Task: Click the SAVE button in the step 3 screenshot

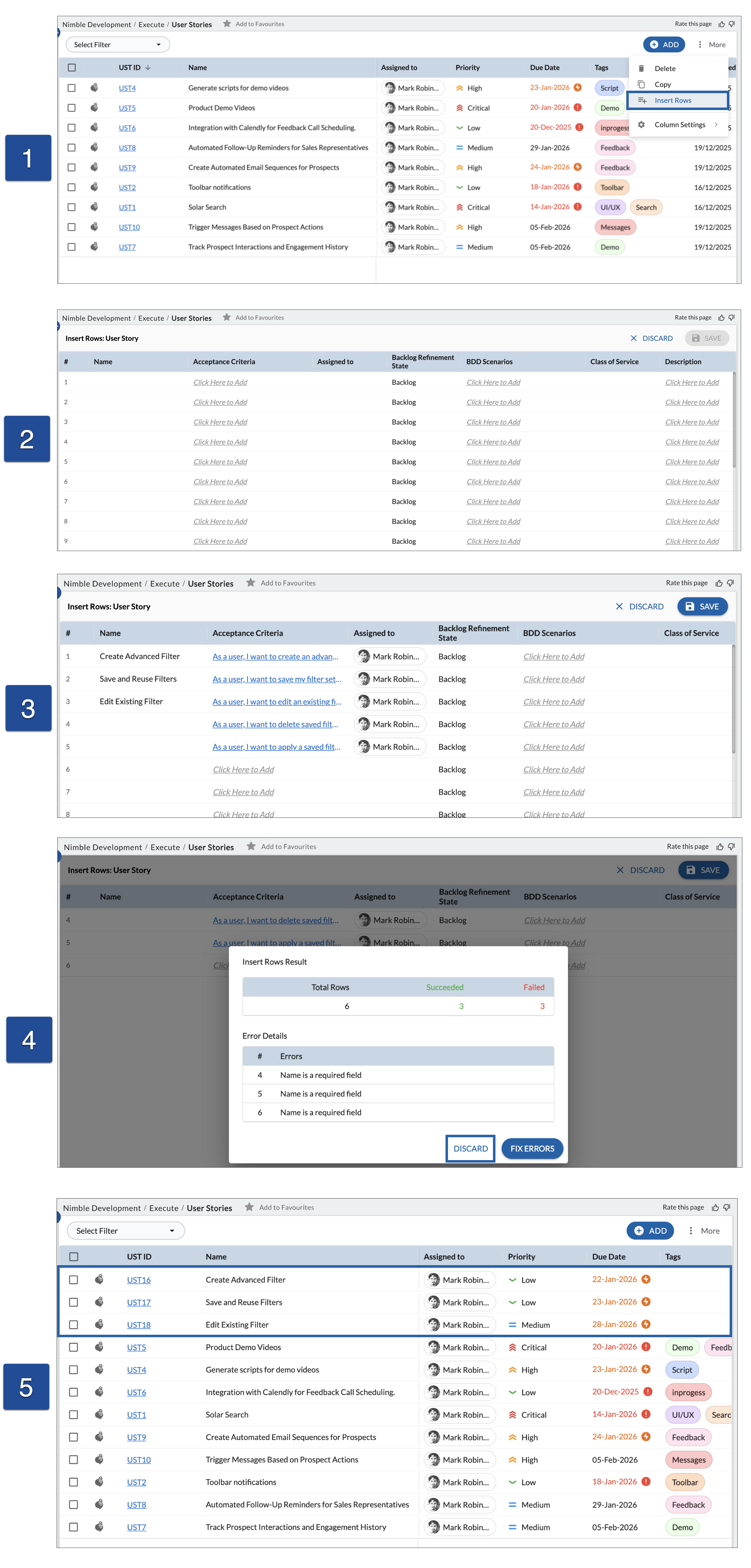Action: click(702, 606)
